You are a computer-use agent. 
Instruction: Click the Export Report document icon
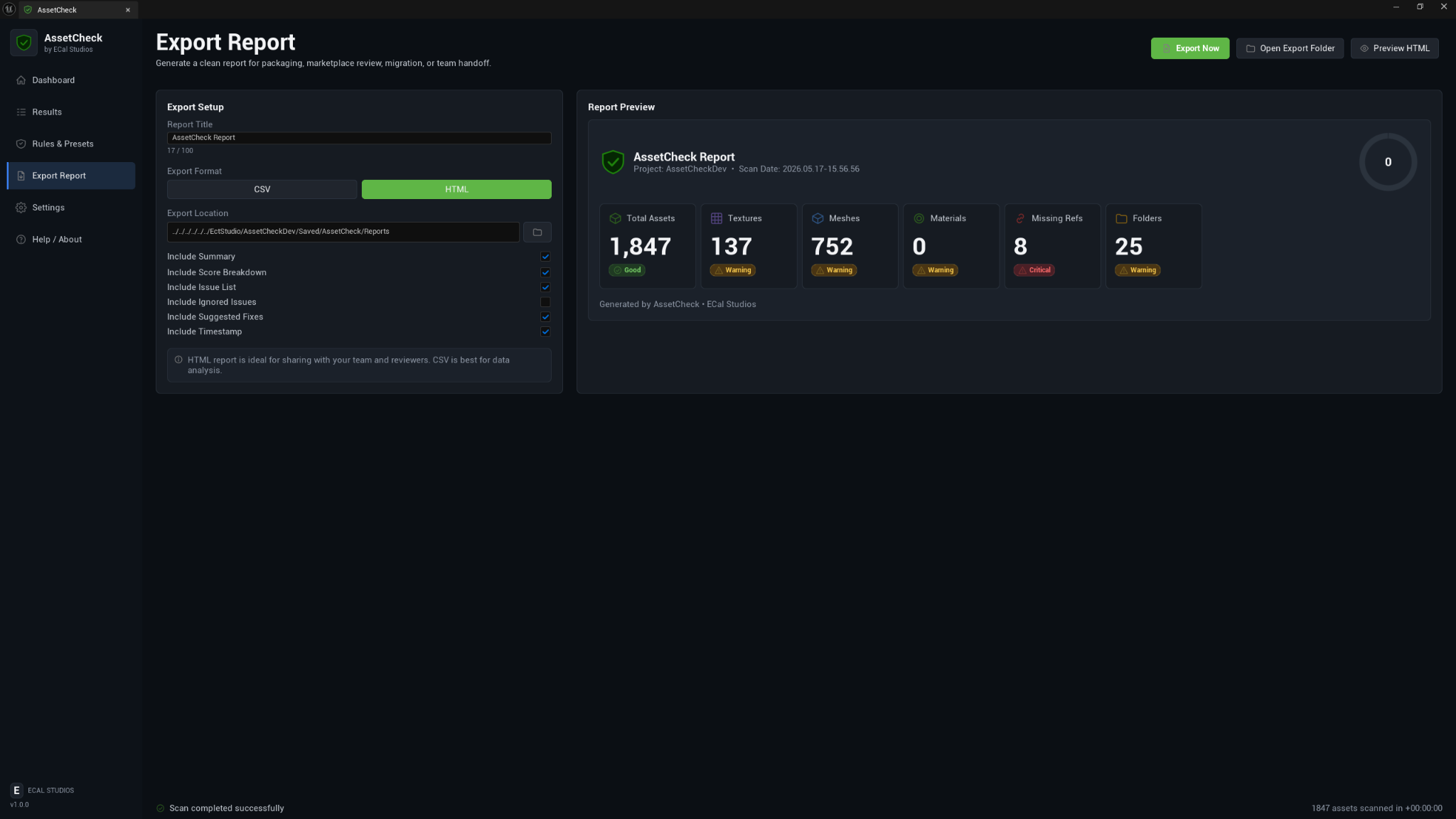21,176
